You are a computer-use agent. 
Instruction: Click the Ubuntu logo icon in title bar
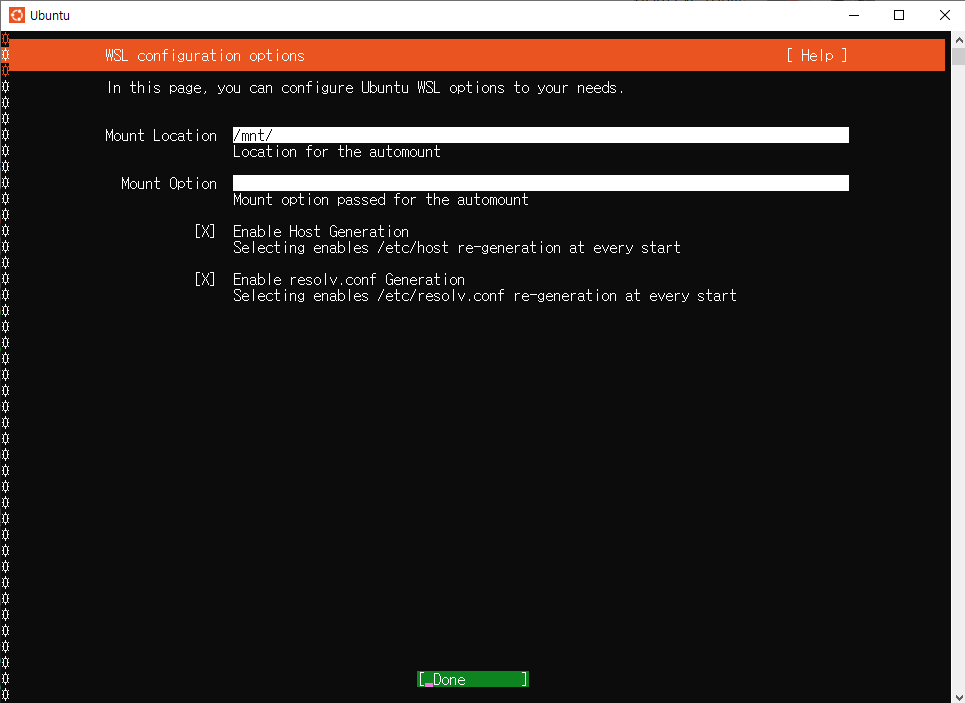(17, 15)
